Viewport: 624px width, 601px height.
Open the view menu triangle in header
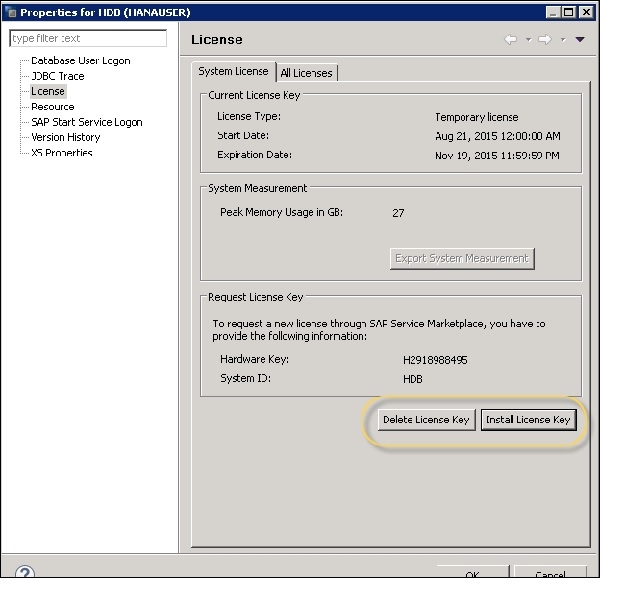click(580, 40)
